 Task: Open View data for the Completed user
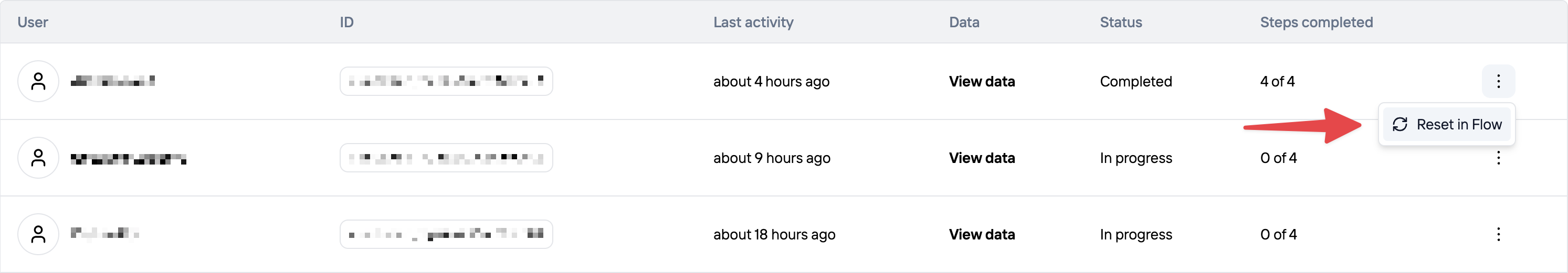(x=981, y=81)
